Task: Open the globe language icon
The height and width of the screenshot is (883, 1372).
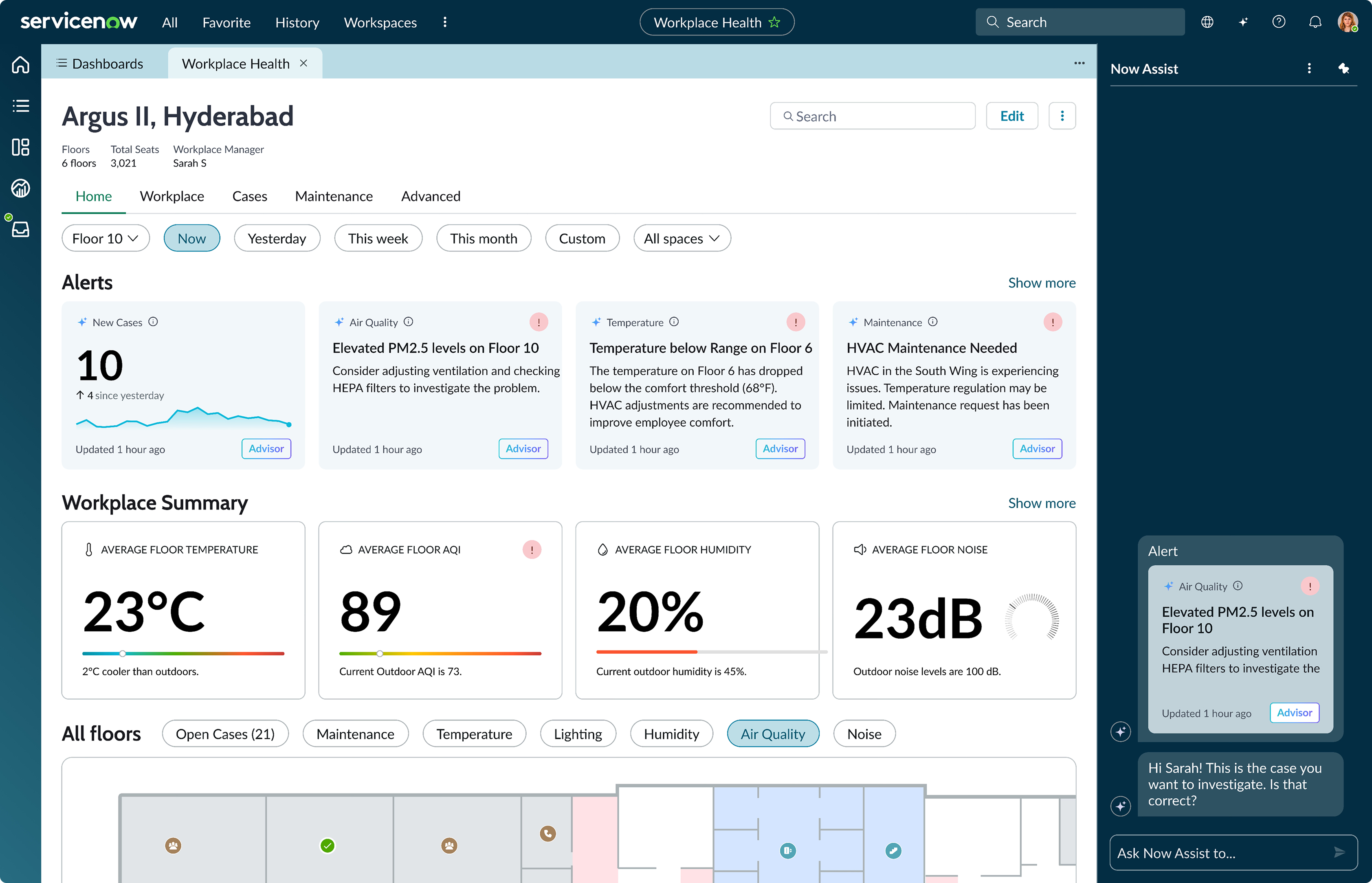Action: click(1207, 22)
